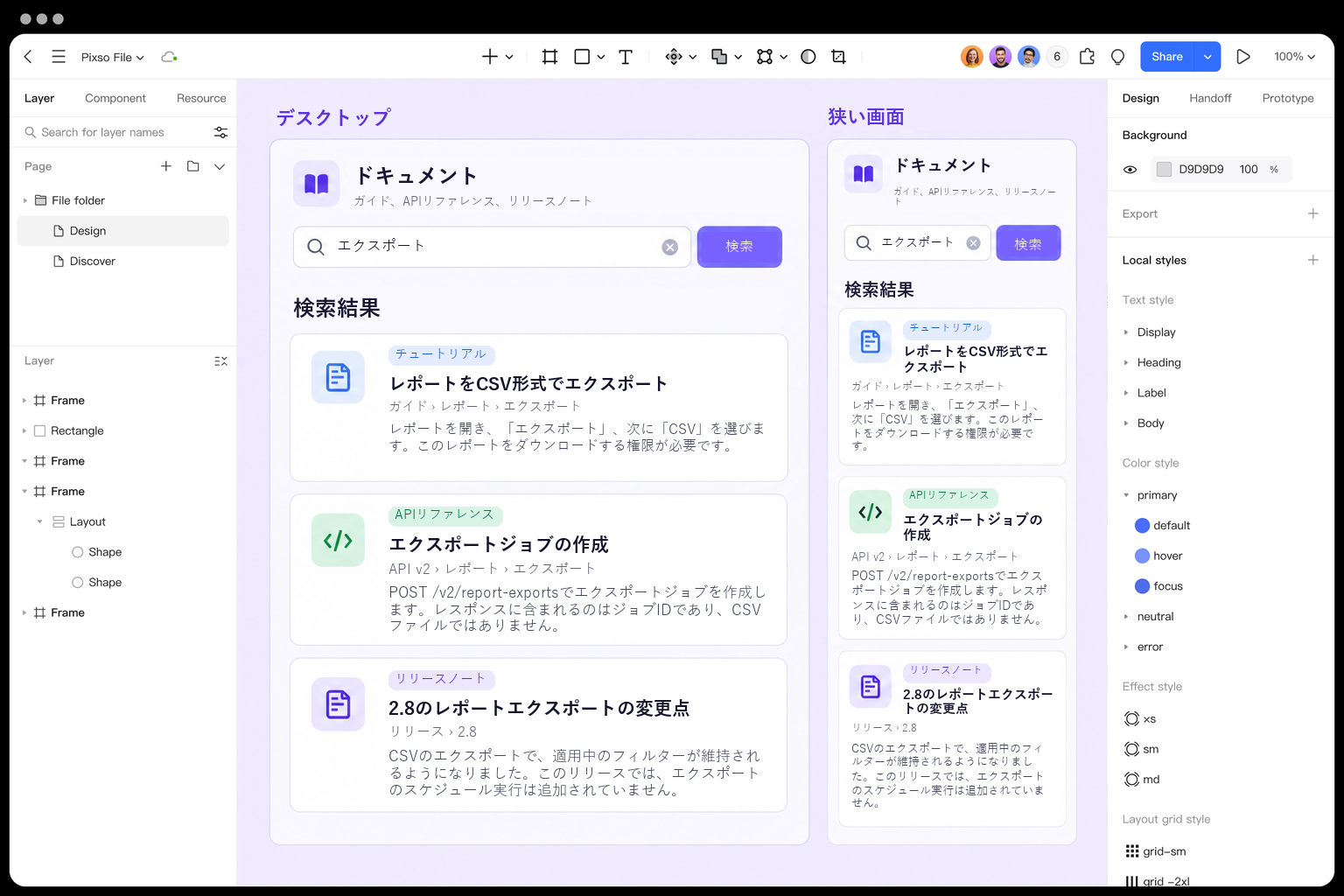Viewport: 1344px width, 896px height.
Task: Select the Crop tool
Action: [838, 57]
